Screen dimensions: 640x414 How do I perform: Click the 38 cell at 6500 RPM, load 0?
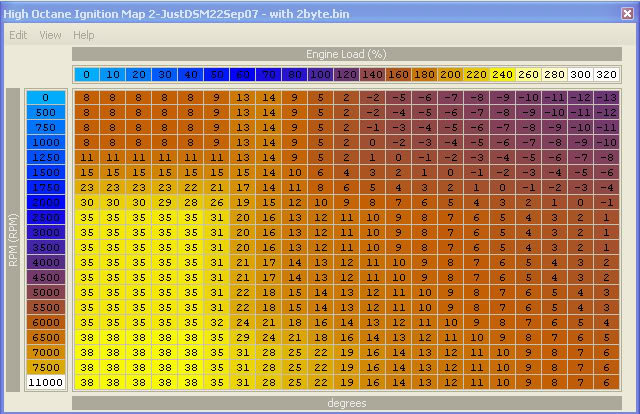click(87, 338)
